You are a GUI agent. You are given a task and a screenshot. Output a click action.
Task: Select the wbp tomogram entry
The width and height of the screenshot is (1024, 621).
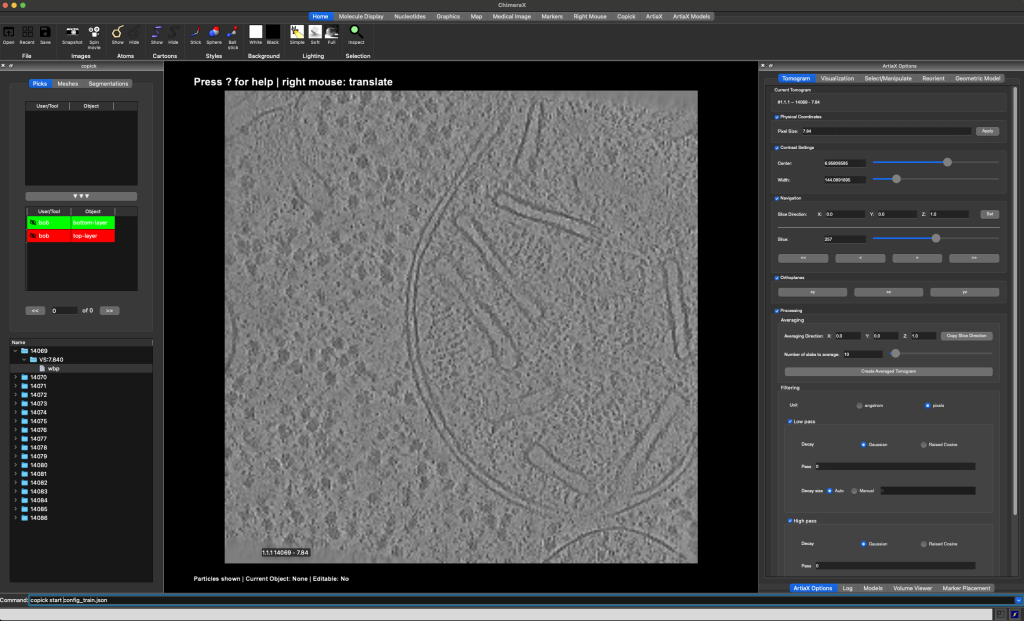[x=54, y=368]
